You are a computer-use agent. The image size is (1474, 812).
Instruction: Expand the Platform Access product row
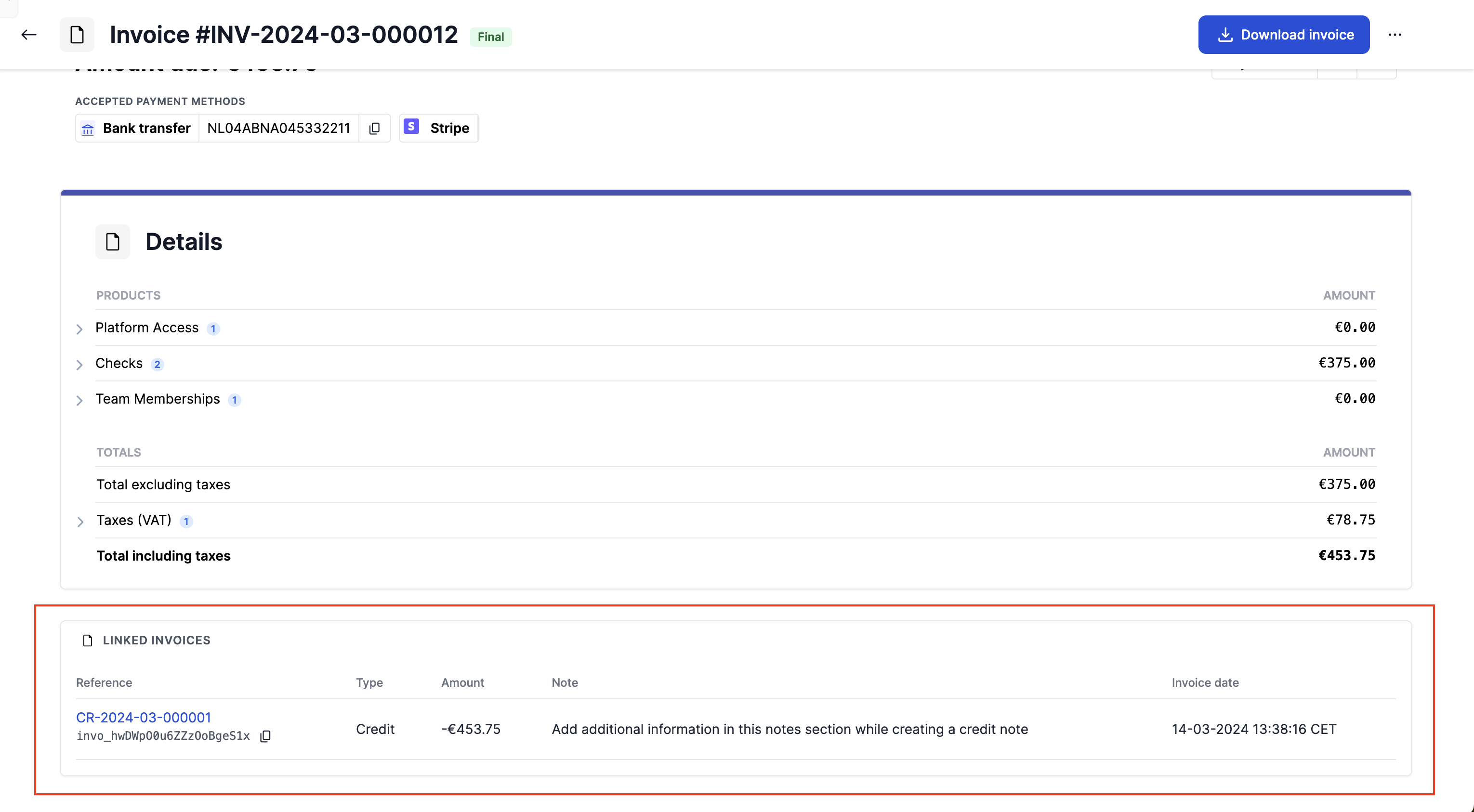79,328
